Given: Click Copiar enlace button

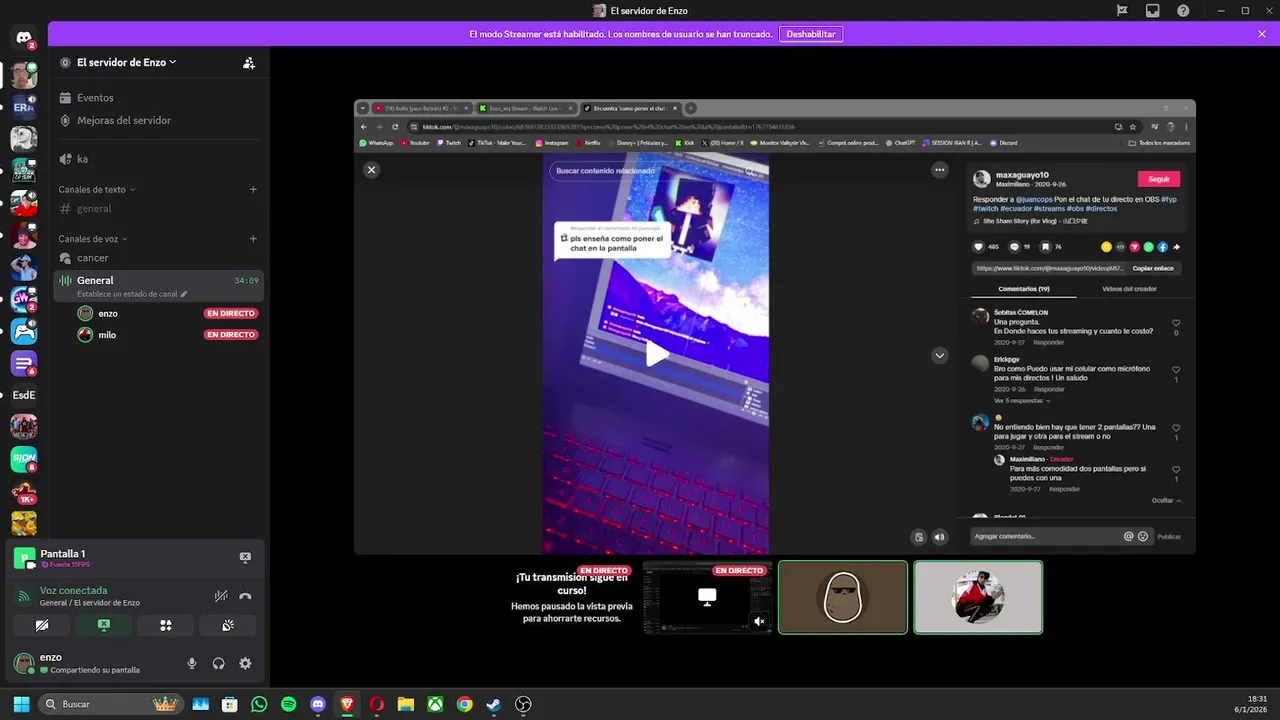Looking at the screenshot, I should 1153,268.
